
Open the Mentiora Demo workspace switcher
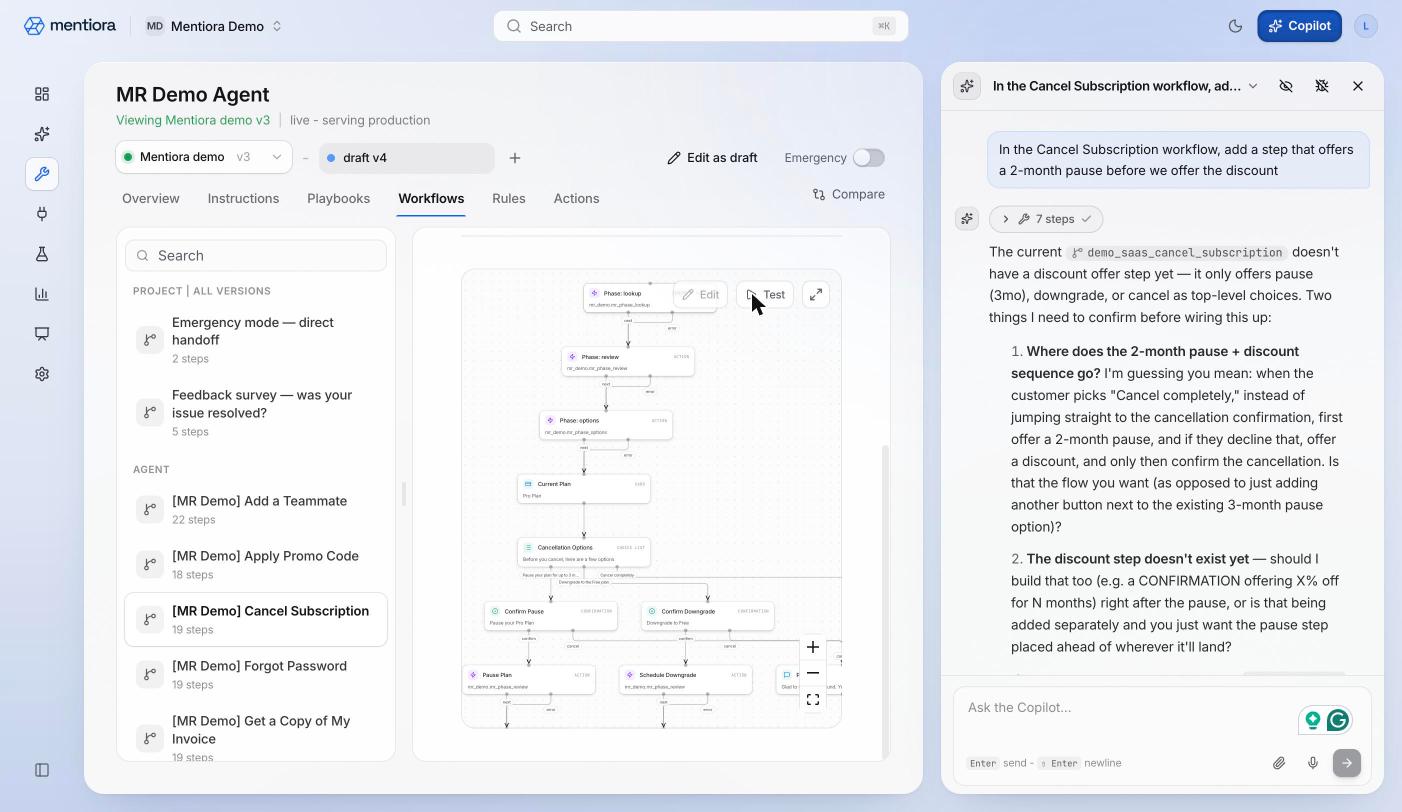[214, 26]
